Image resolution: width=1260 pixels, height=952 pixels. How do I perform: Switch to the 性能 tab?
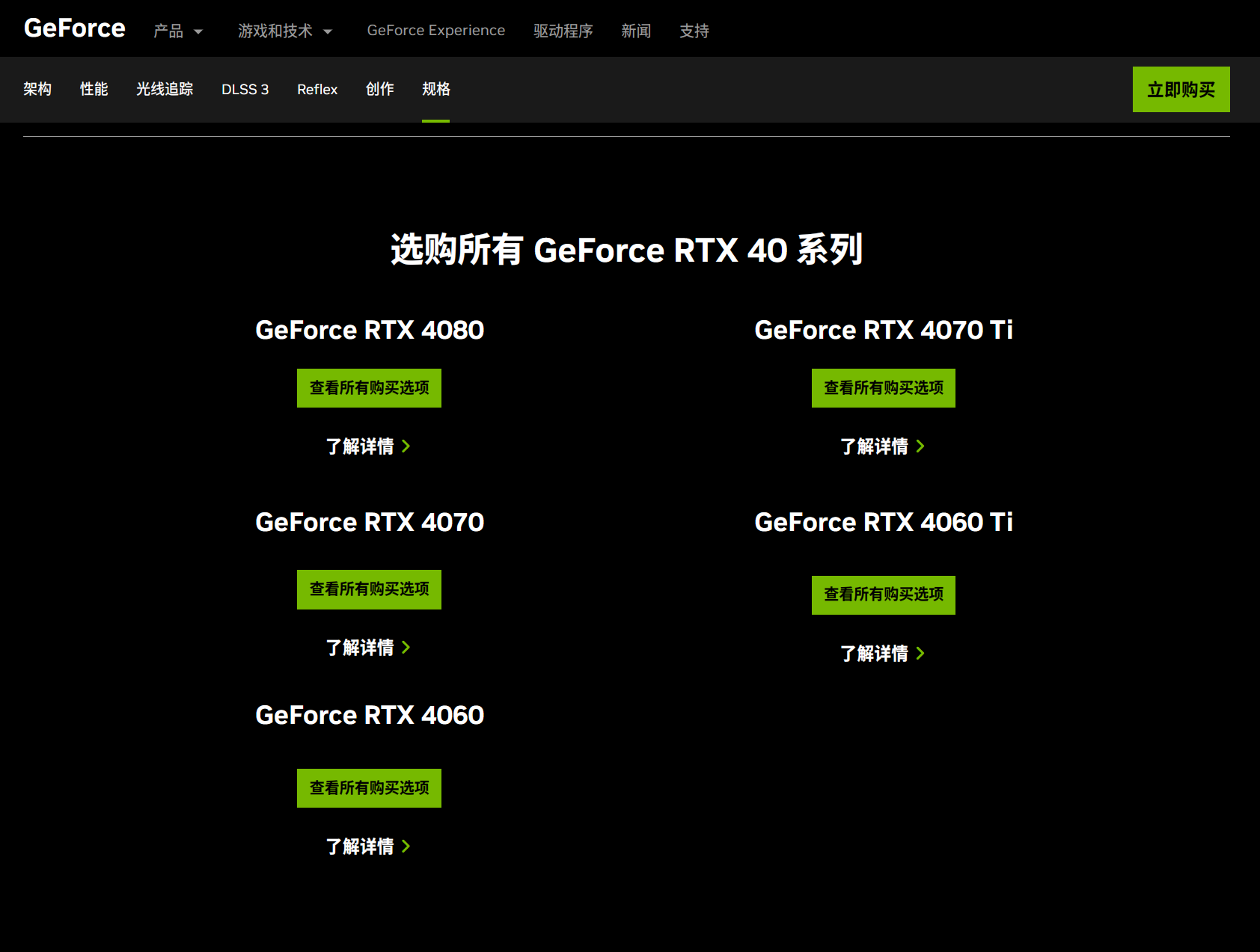tap(94, 89)
